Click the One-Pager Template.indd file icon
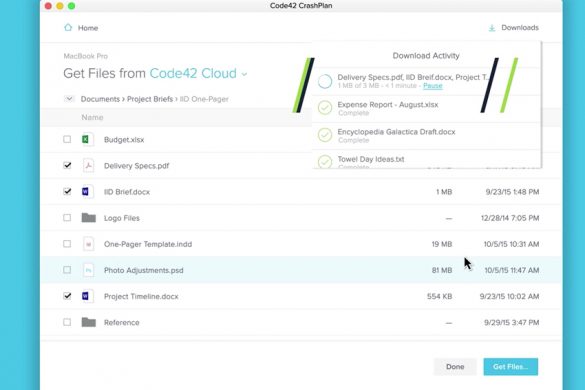 tap(88, 244)
